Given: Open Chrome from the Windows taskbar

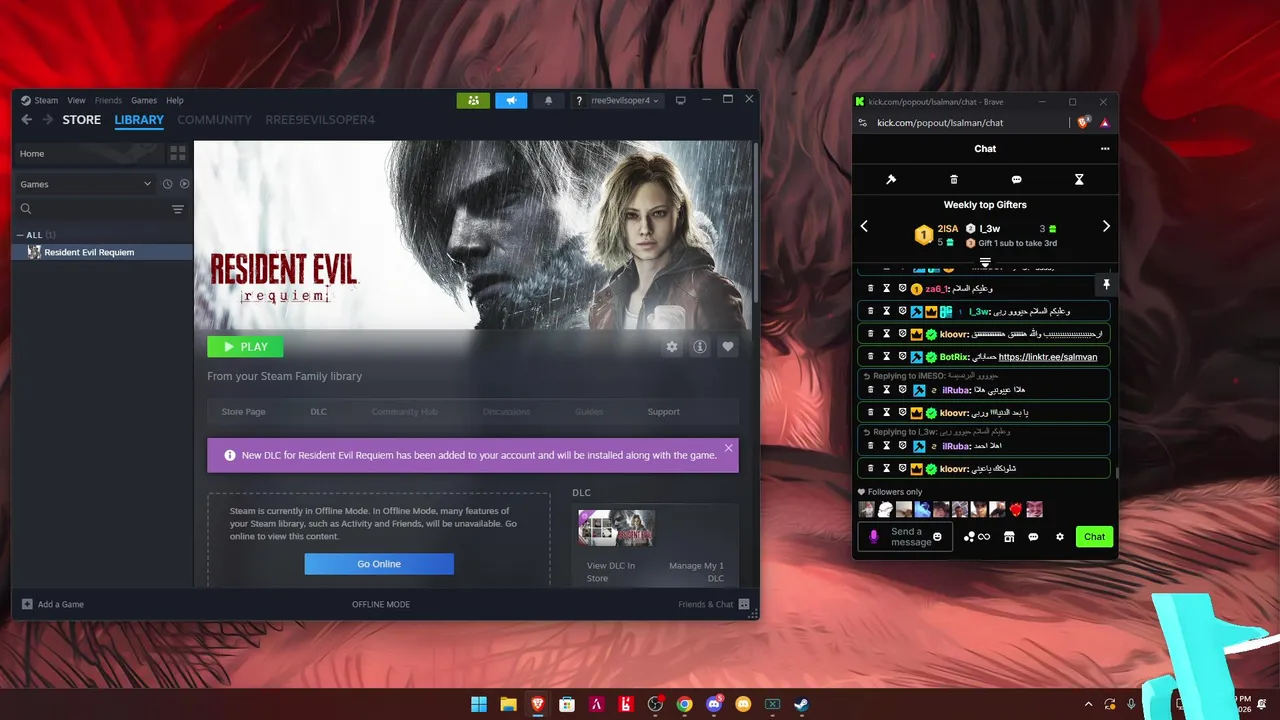Looking at the screenshot, I should click(x=684, y=704).
